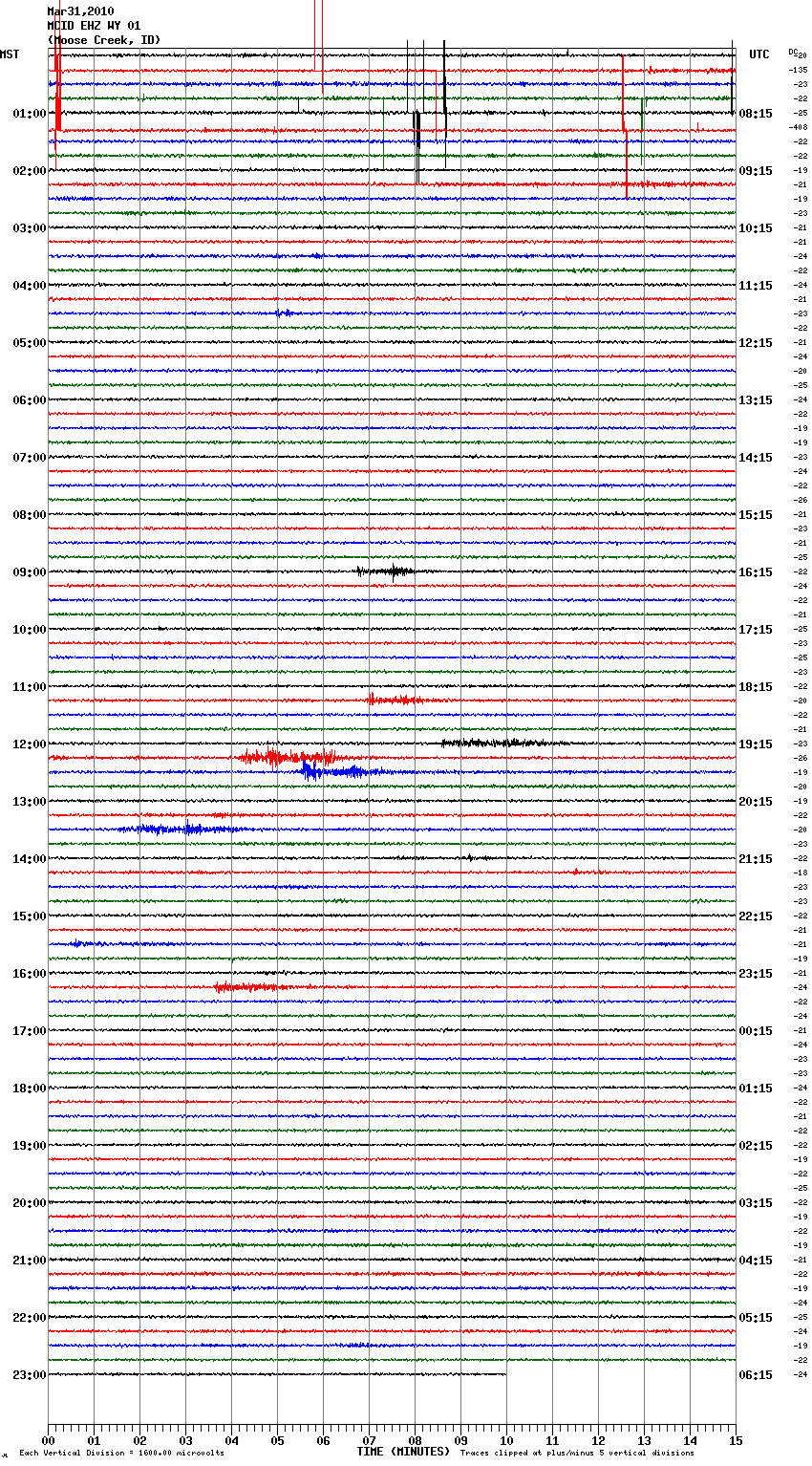Click the bottom minute-axis tick label "08"
The image size is (812, 1466).
pyautogui.click(x=415, y=1440)
